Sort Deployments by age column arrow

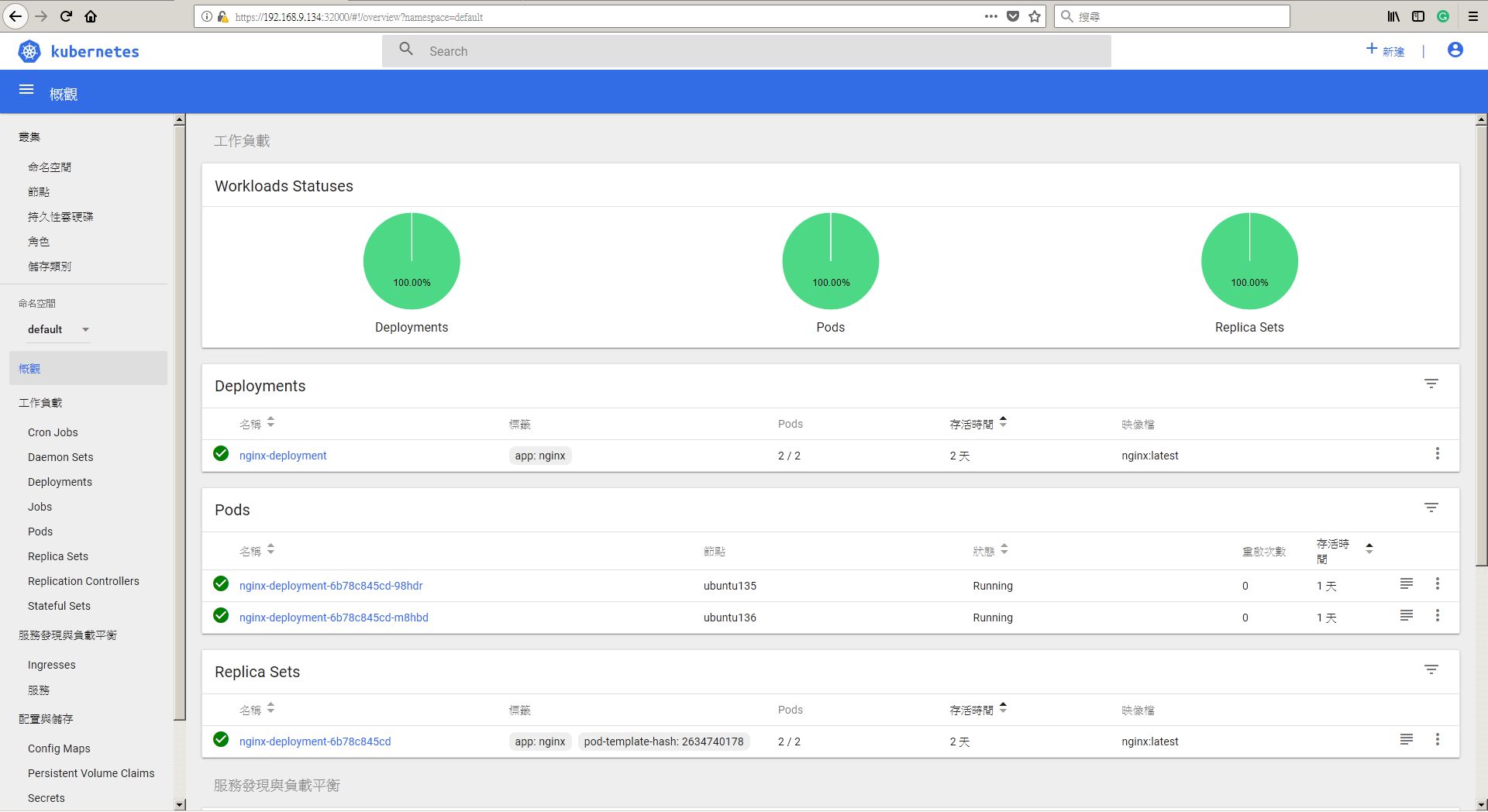click(x=1003, y=422)
